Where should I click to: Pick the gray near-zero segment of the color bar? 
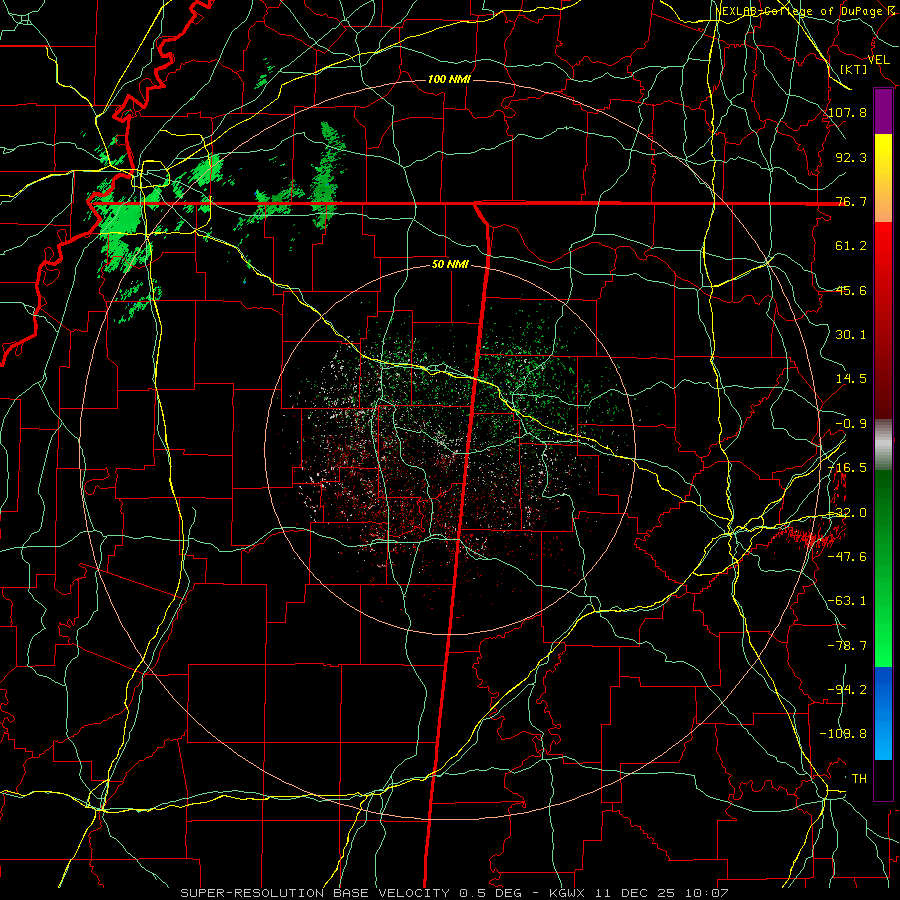pyautogui.click(x=883, y=444)
